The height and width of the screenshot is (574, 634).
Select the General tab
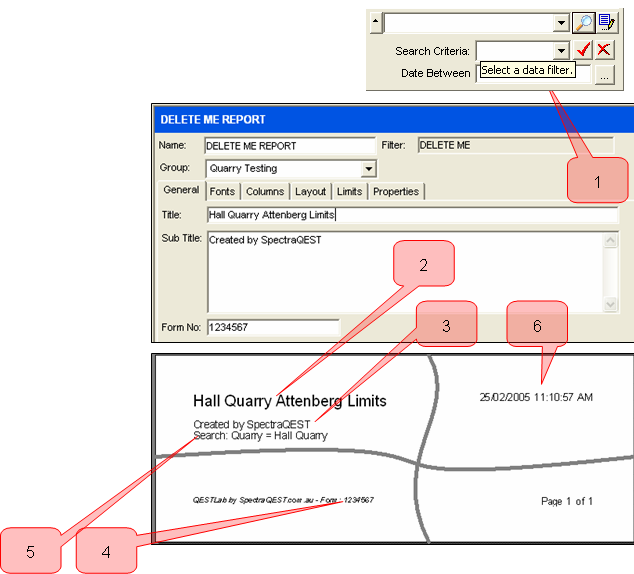(x=181, y=190)
